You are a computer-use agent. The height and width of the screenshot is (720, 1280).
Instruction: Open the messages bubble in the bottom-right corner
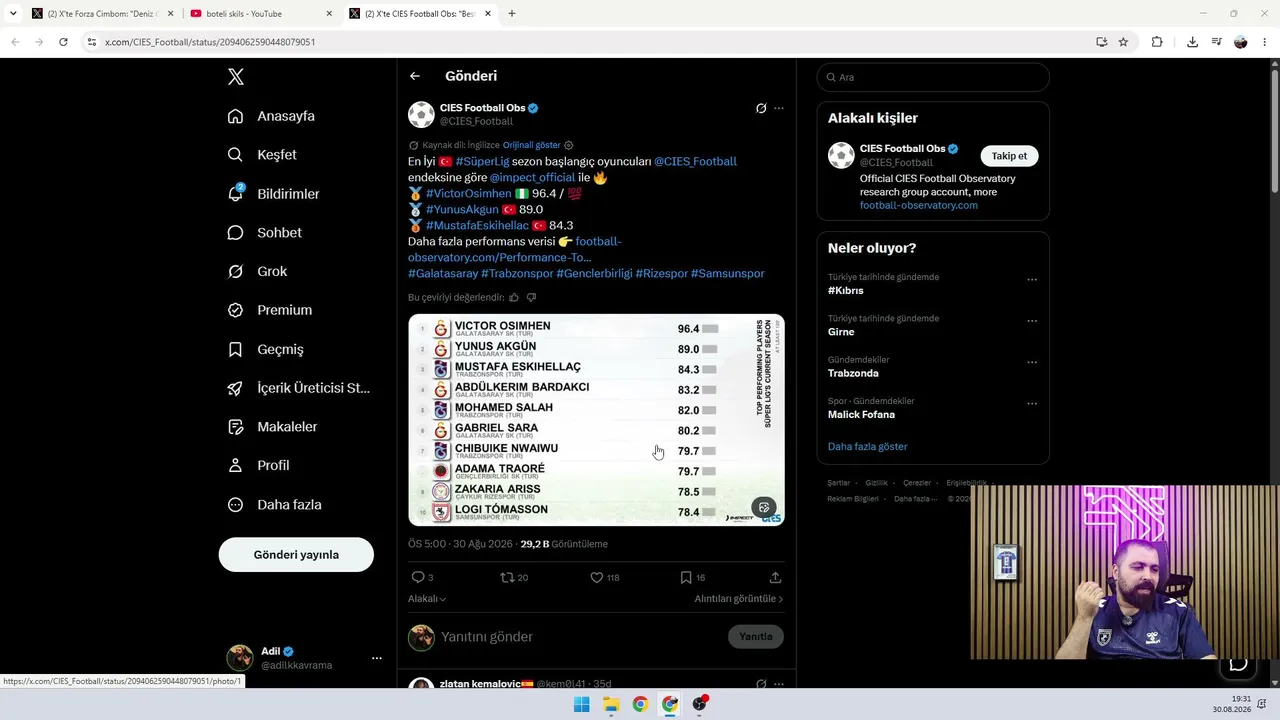pos(1238,663)
